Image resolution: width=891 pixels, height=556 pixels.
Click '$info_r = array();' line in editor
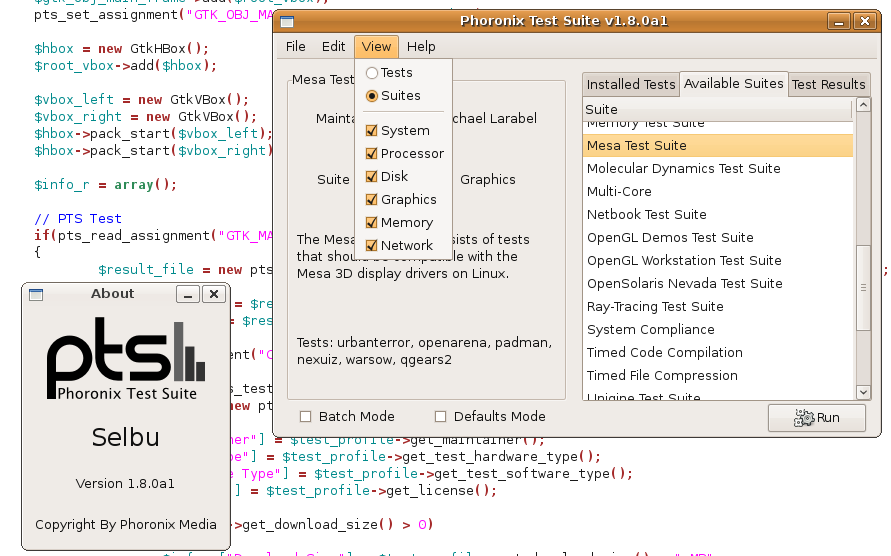105,185
